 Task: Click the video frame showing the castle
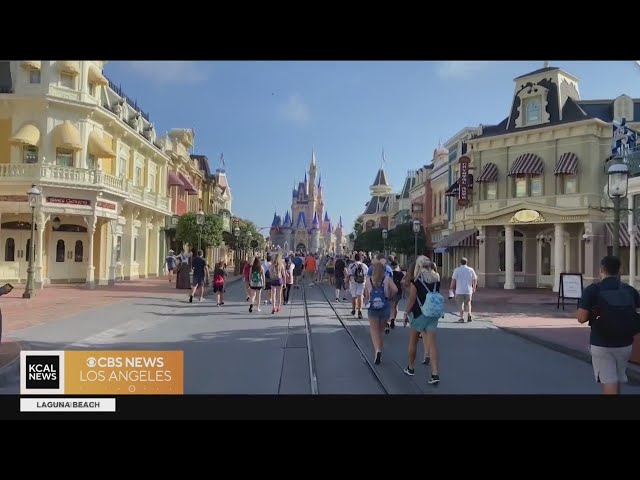[x=320, y=228]
